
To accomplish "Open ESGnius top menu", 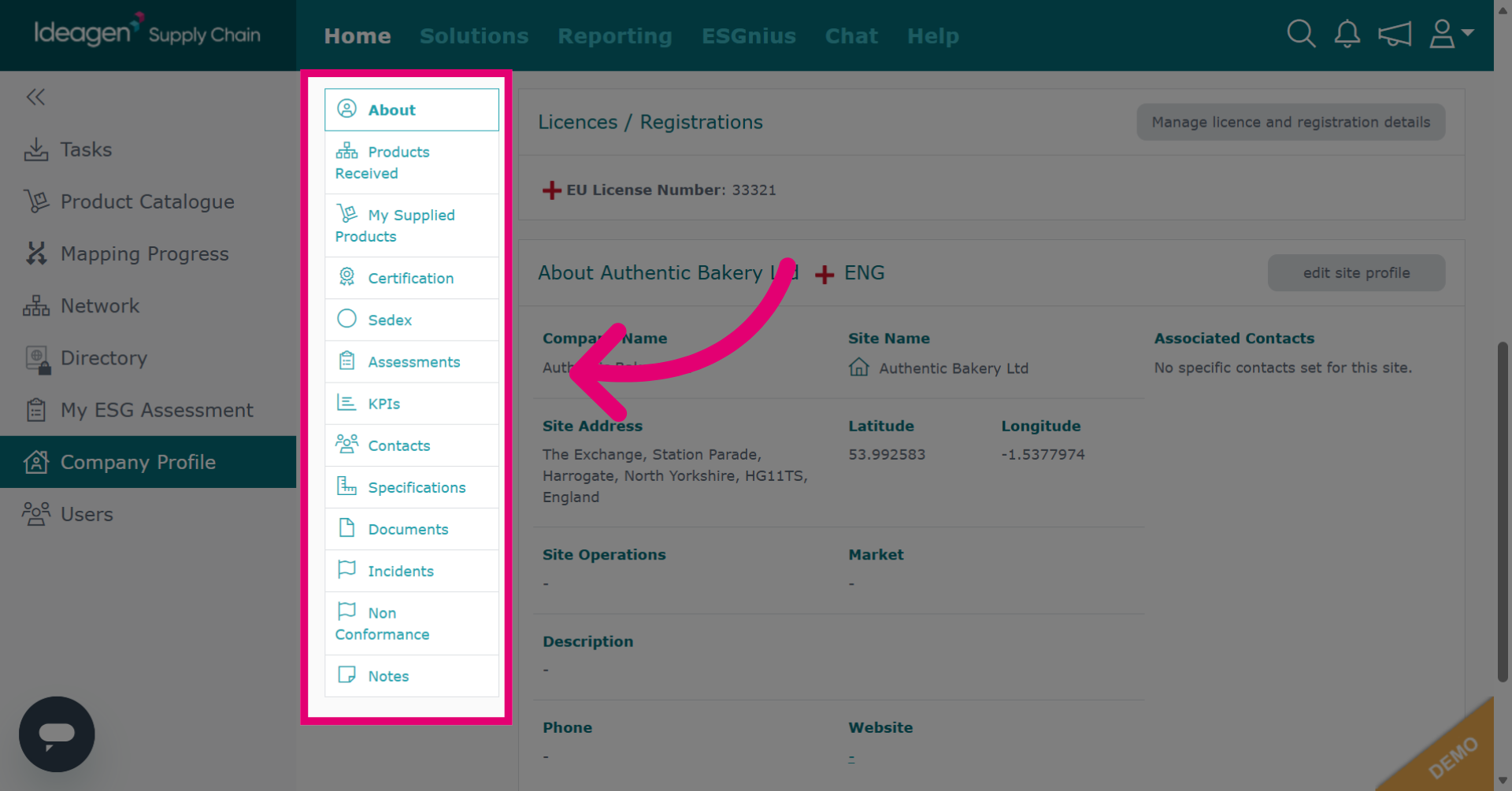I will [x=749, y=36].
